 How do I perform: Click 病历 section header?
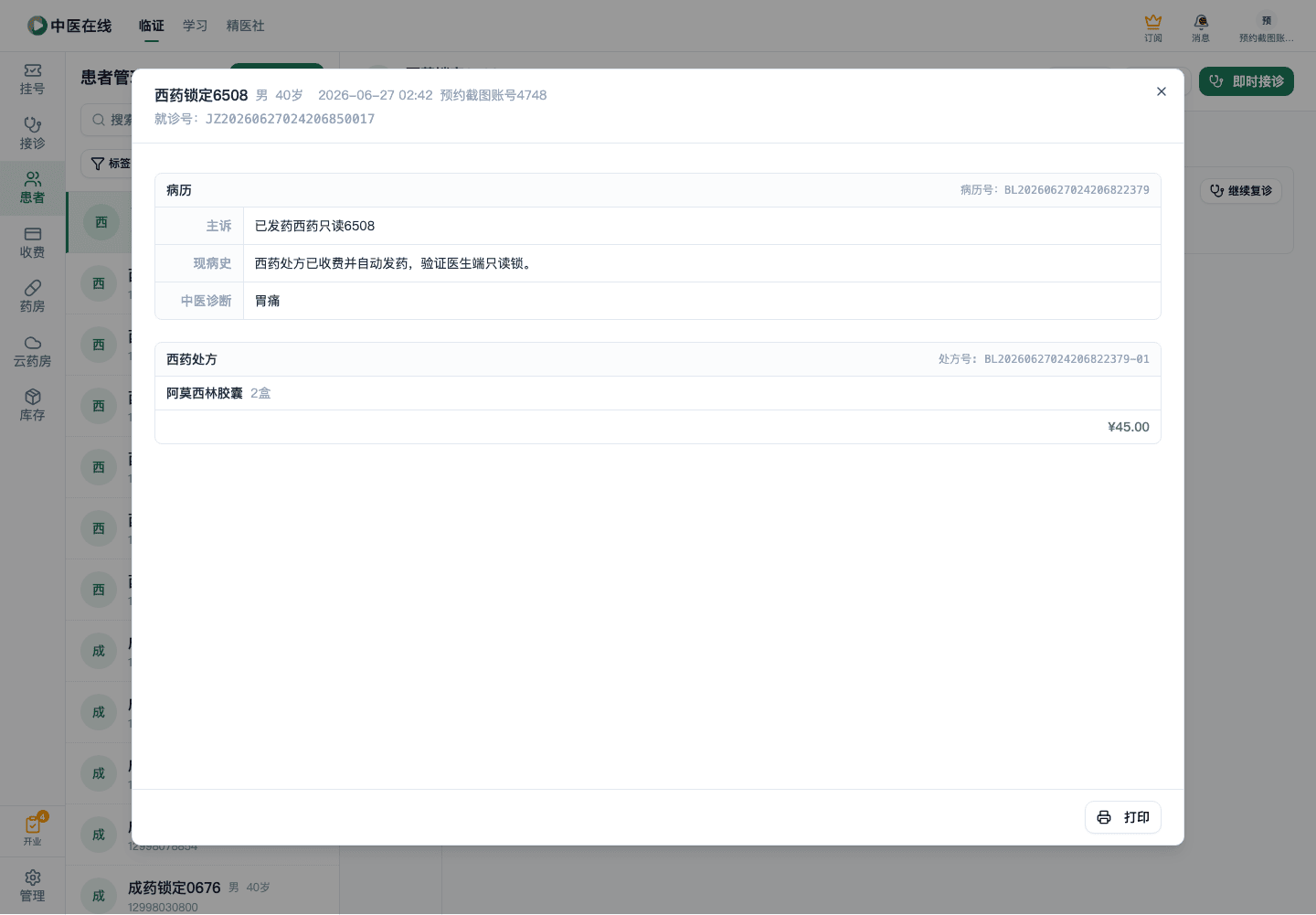179,190
